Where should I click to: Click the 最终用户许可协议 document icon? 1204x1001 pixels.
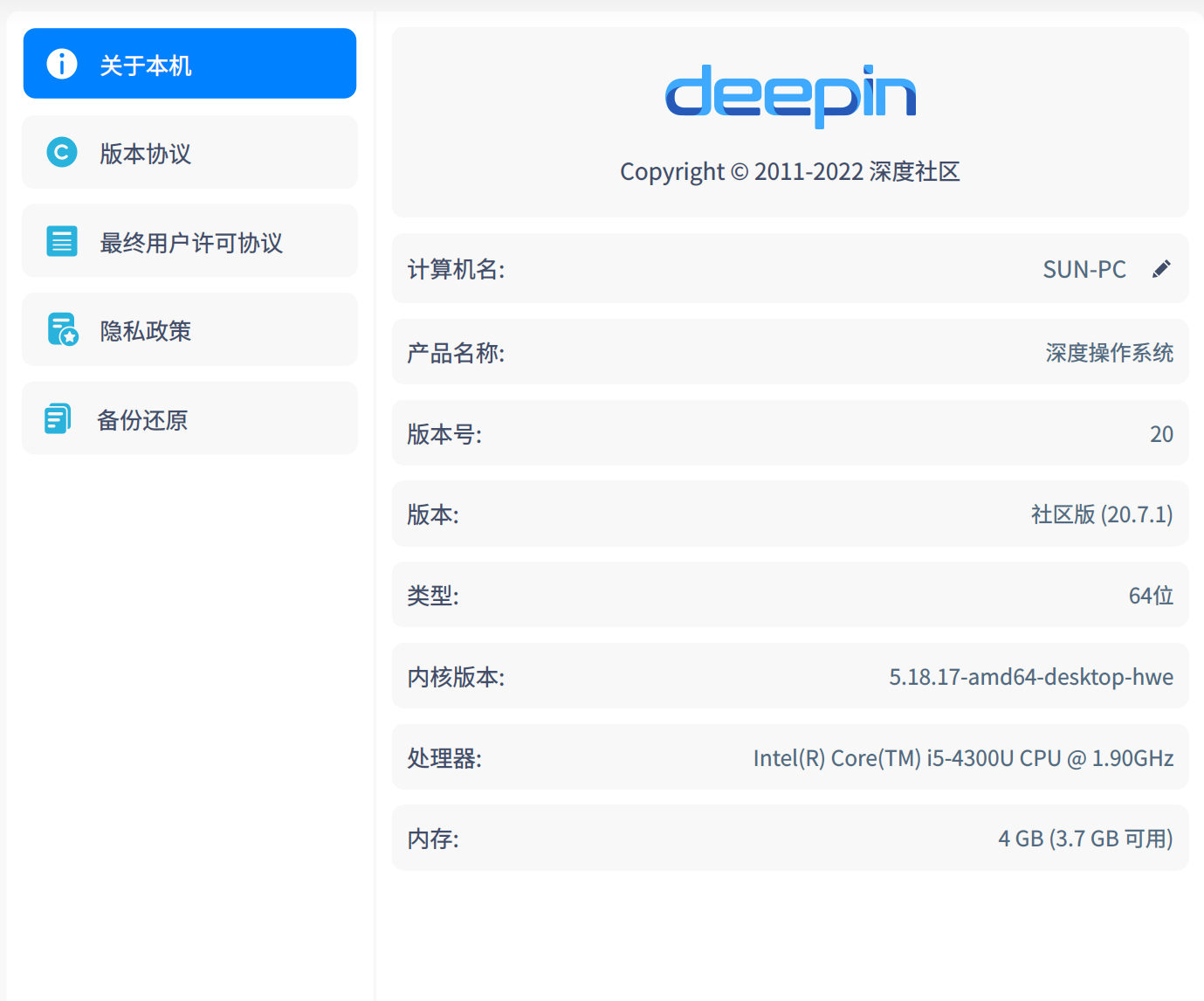(x=61, y=241)
